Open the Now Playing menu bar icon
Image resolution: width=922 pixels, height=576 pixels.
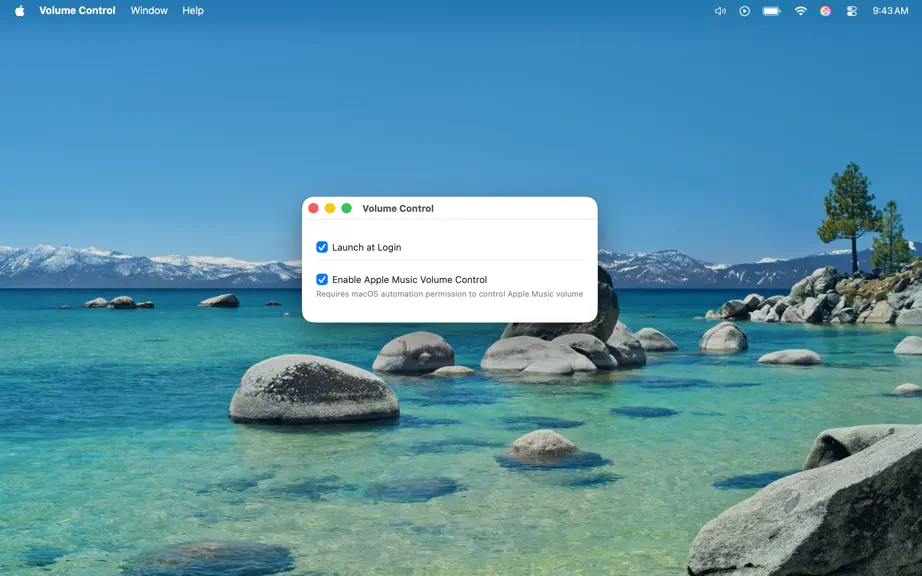(x=744, y=11)
